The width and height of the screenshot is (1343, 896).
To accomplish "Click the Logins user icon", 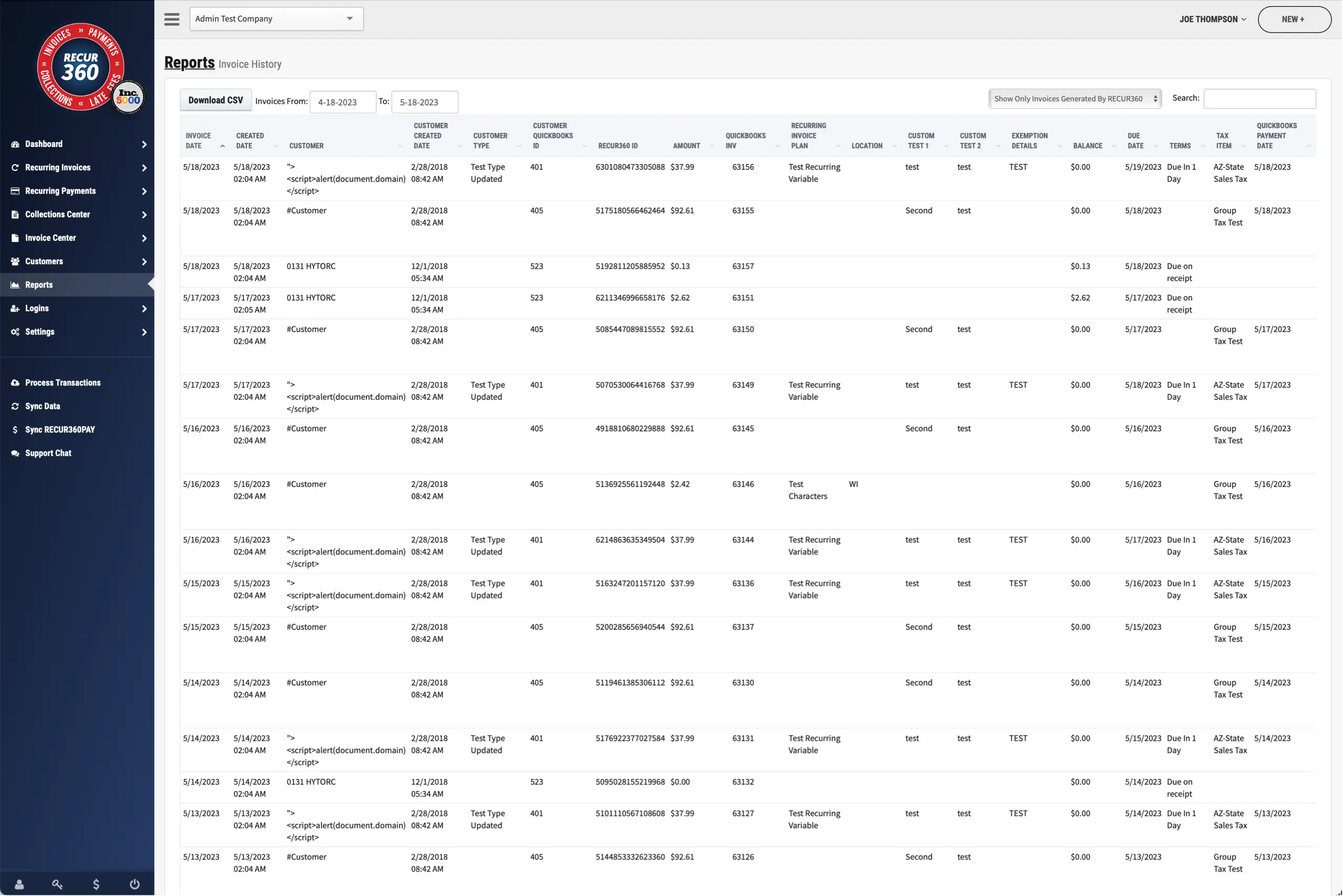I will point(15,308).
